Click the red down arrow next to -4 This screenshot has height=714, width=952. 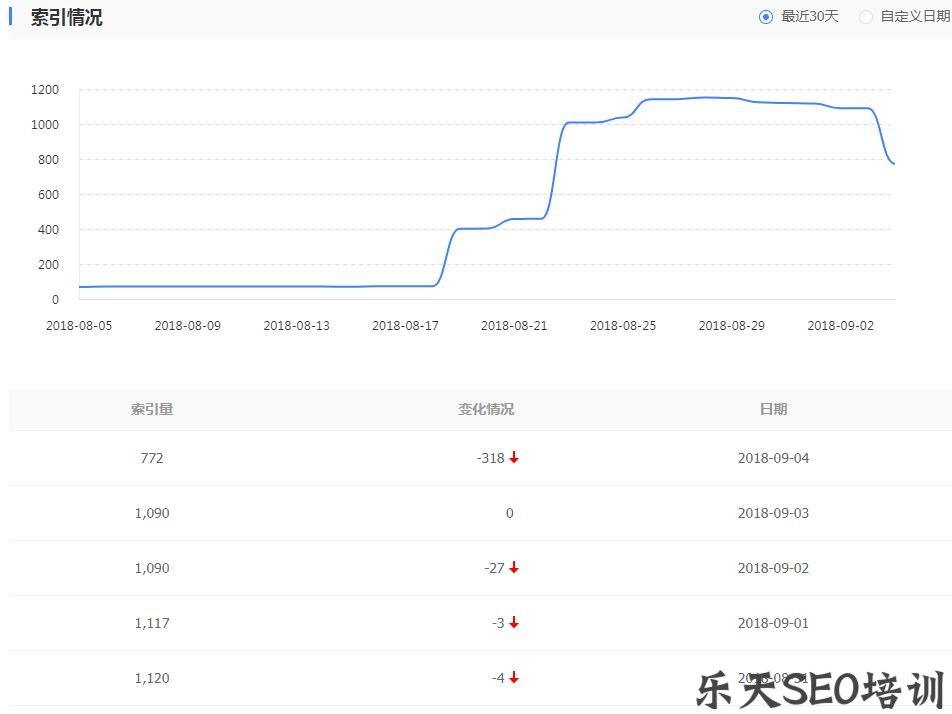point(514,678)
